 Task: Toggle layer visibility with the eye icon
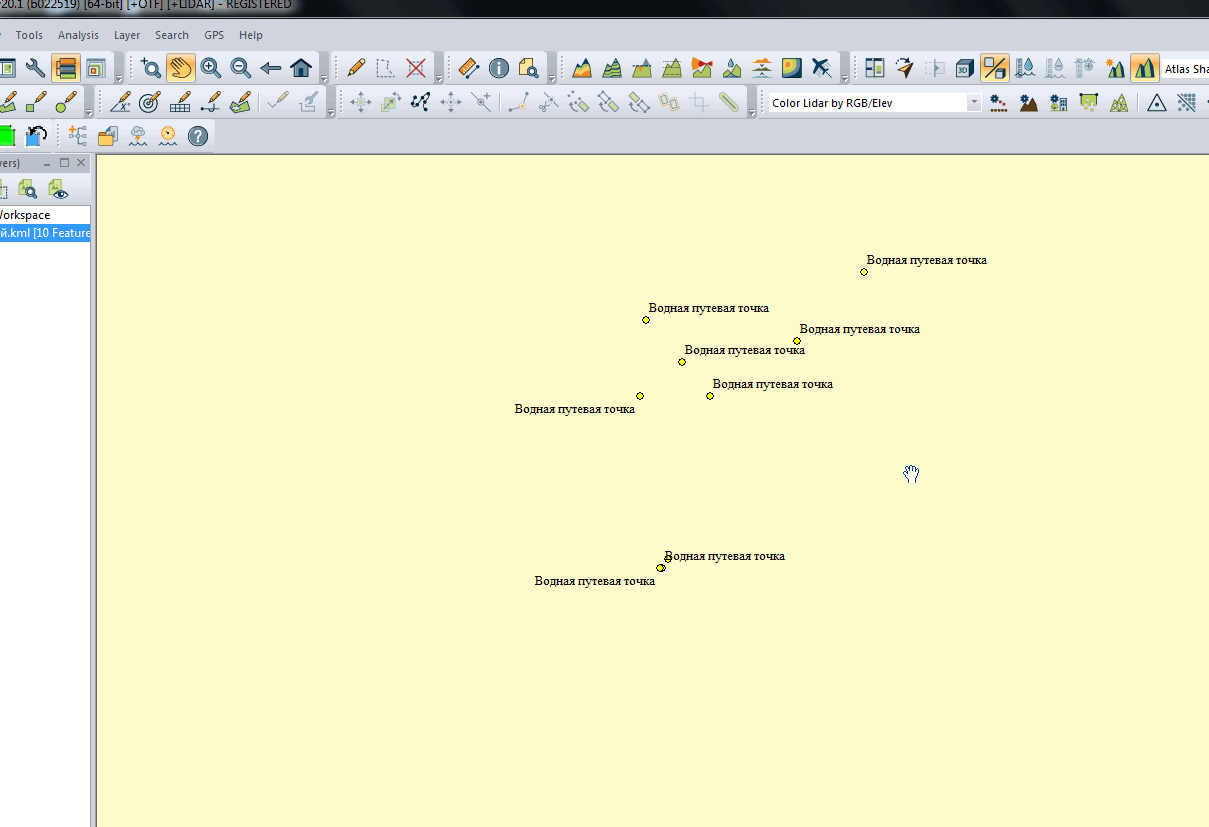point(59,190)
